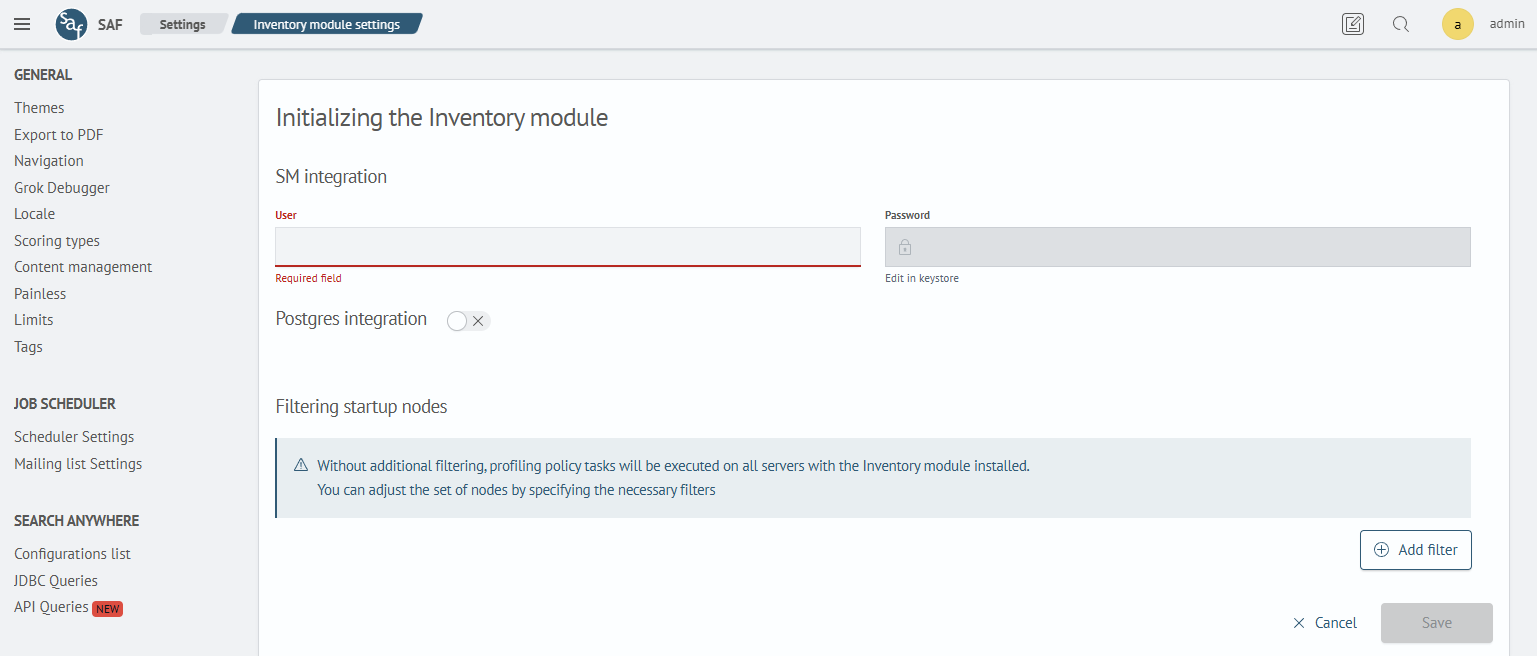Open Mailing list Settings
The height and width of the screenshot is (656, 1537).
78,464
